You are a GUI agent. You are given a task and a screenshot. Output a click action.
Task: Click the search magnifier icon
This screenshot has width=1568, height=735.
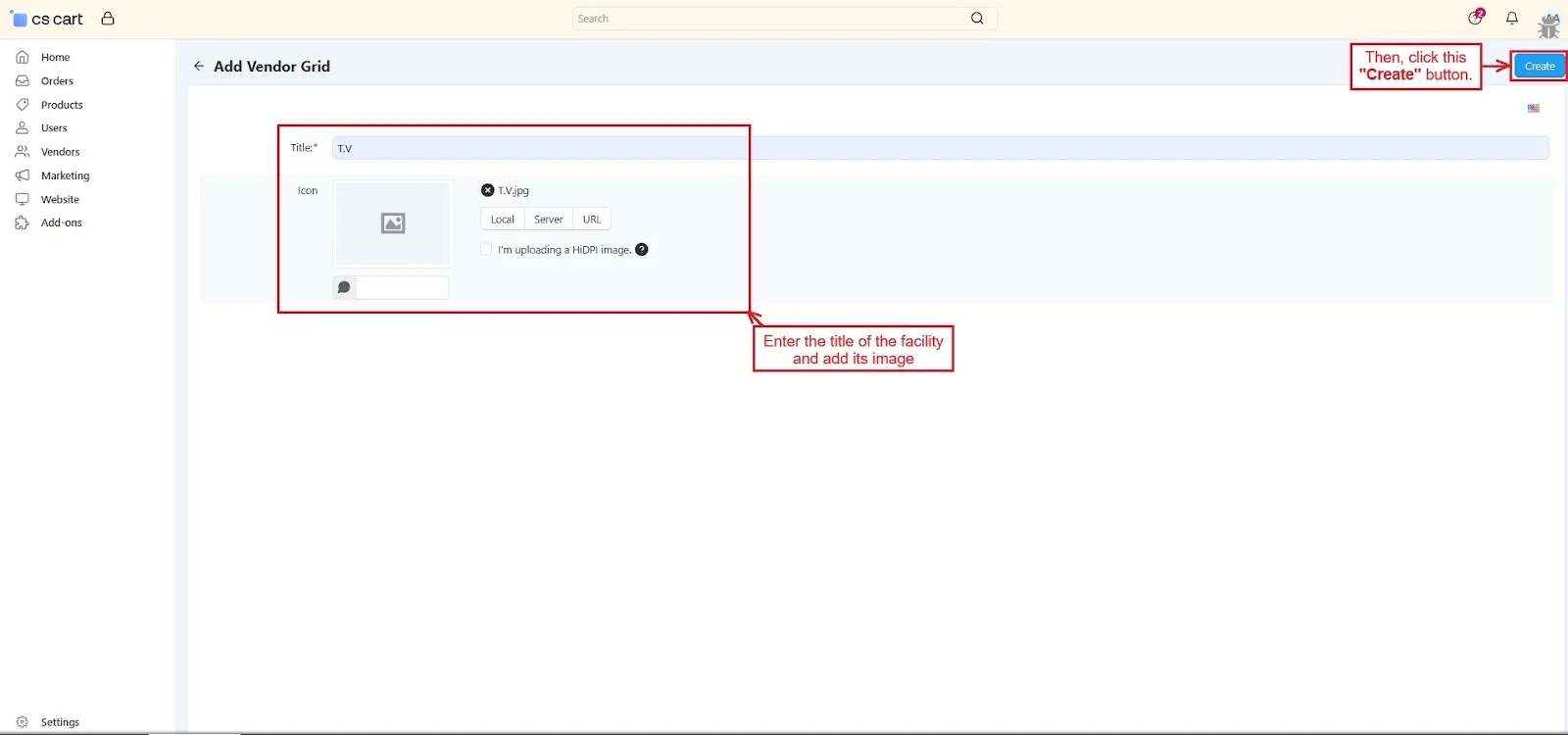coord(977,19)
